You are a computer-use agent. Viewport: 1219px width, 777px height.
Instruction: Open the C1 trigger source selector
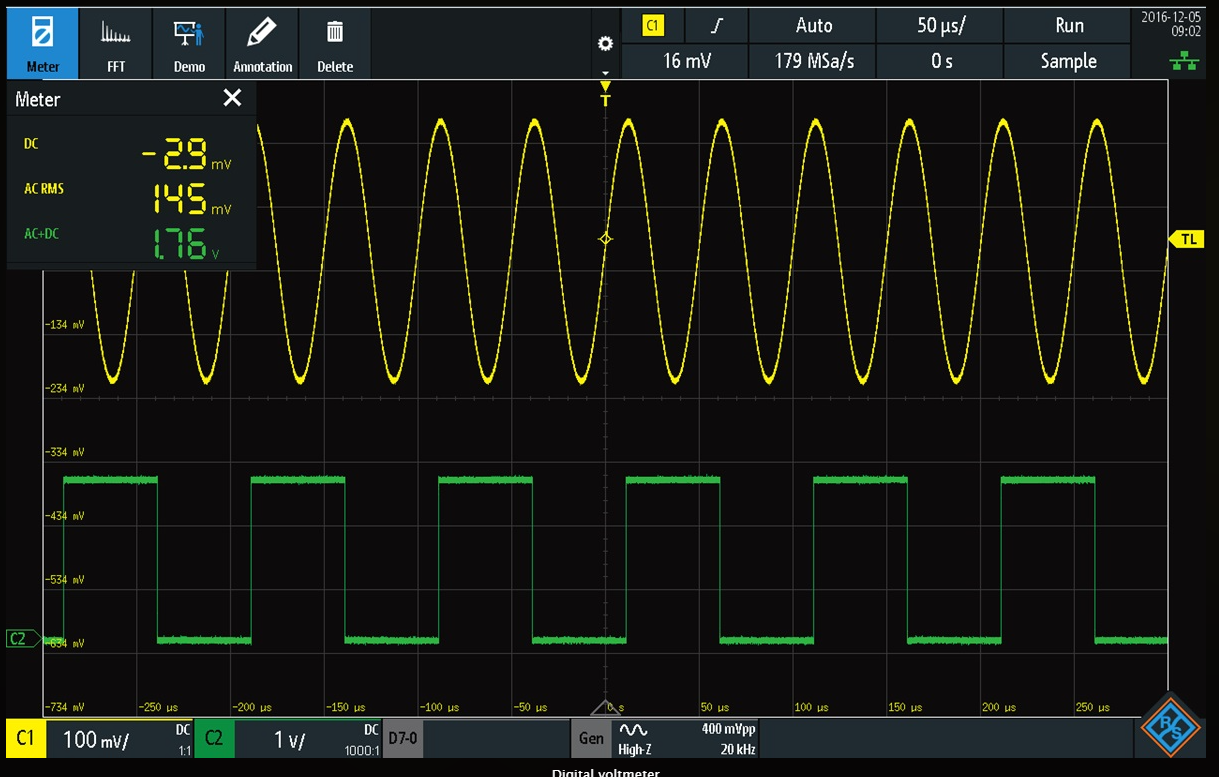[653, 26]
